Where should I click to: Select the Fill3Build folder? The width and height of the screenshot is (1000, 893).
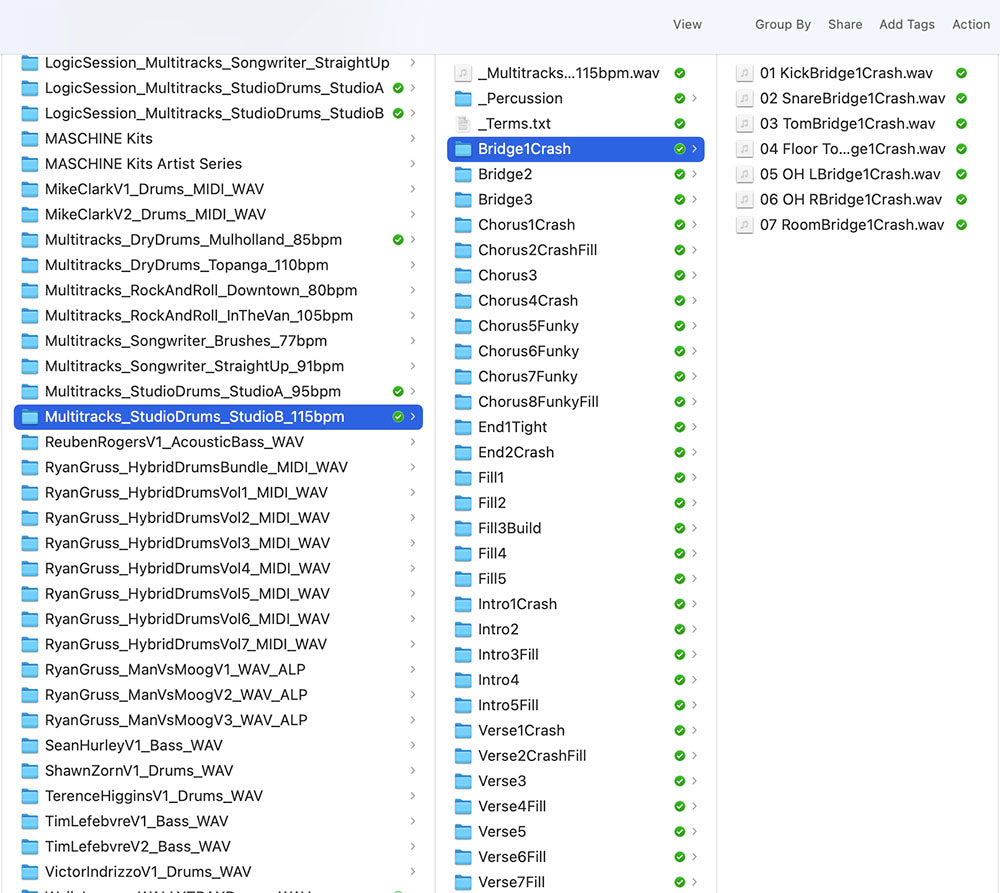[509, 528]
